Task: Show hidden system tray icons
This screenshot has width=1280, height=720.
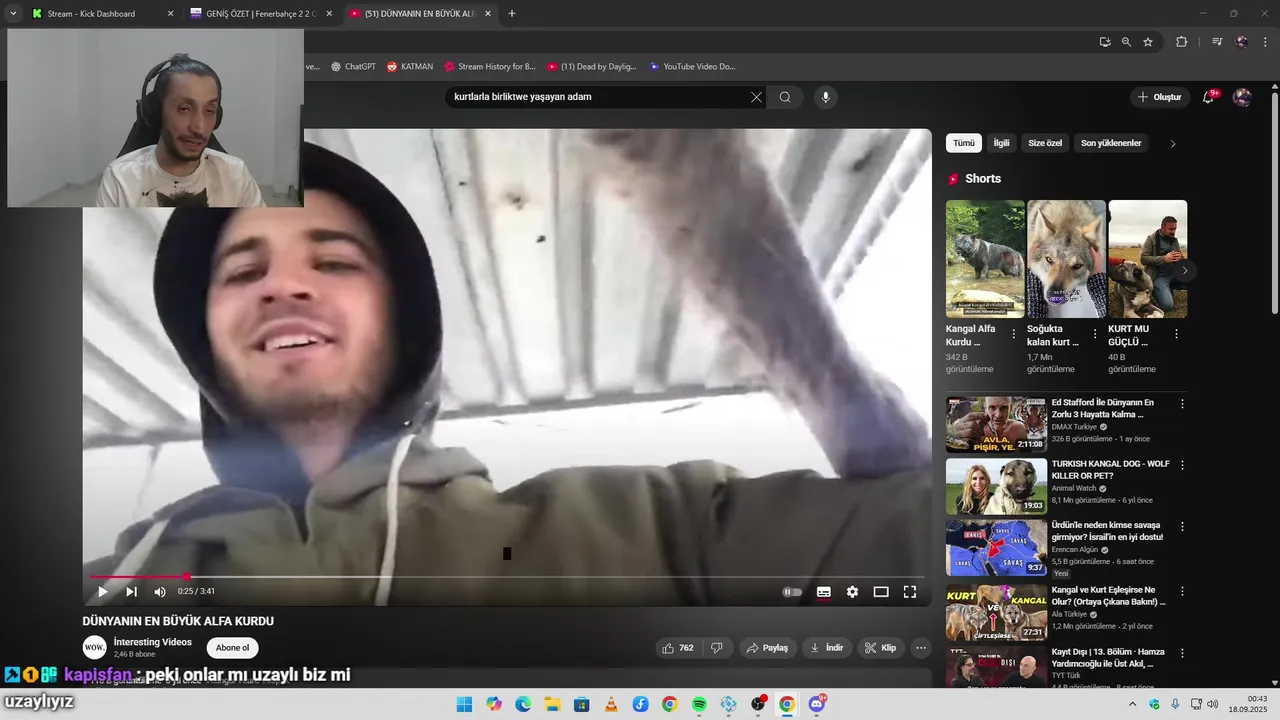Action: [1132, 704]
